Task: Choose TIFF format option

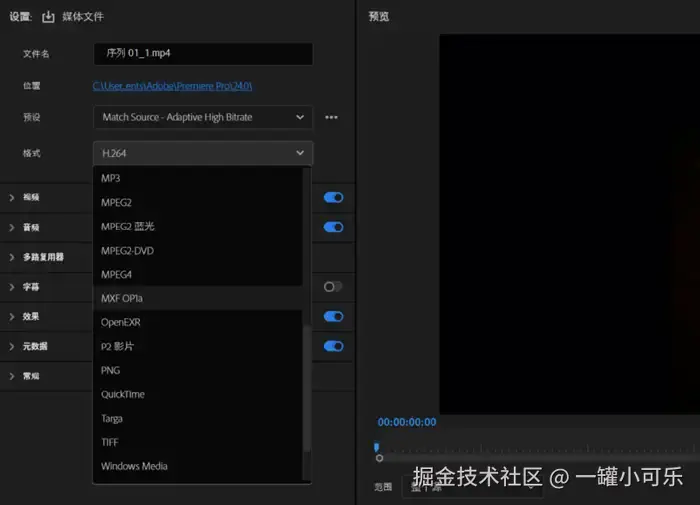Action: [198, 442]
